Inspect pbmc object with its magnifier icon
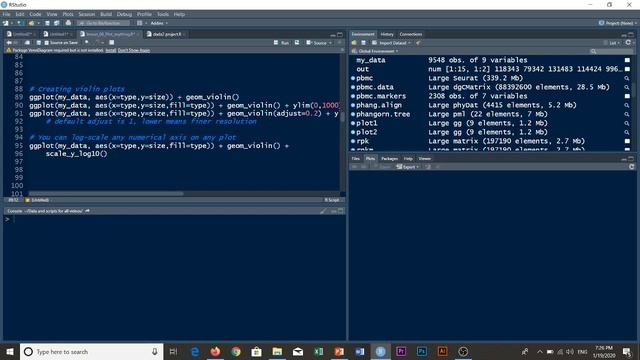The height and width of the screenshot is (360, 640). (x=627, y=78)
